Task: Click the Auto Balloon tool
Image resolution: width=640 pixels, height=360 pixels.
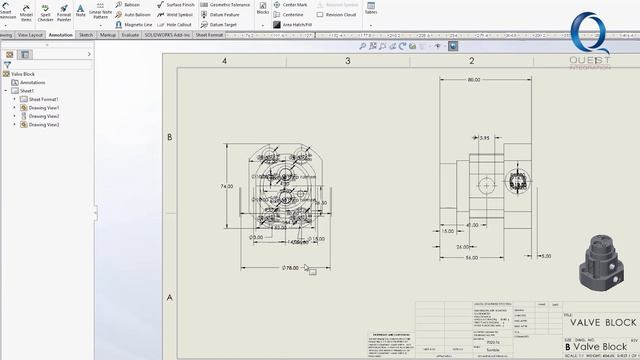Action: (133, 15)
